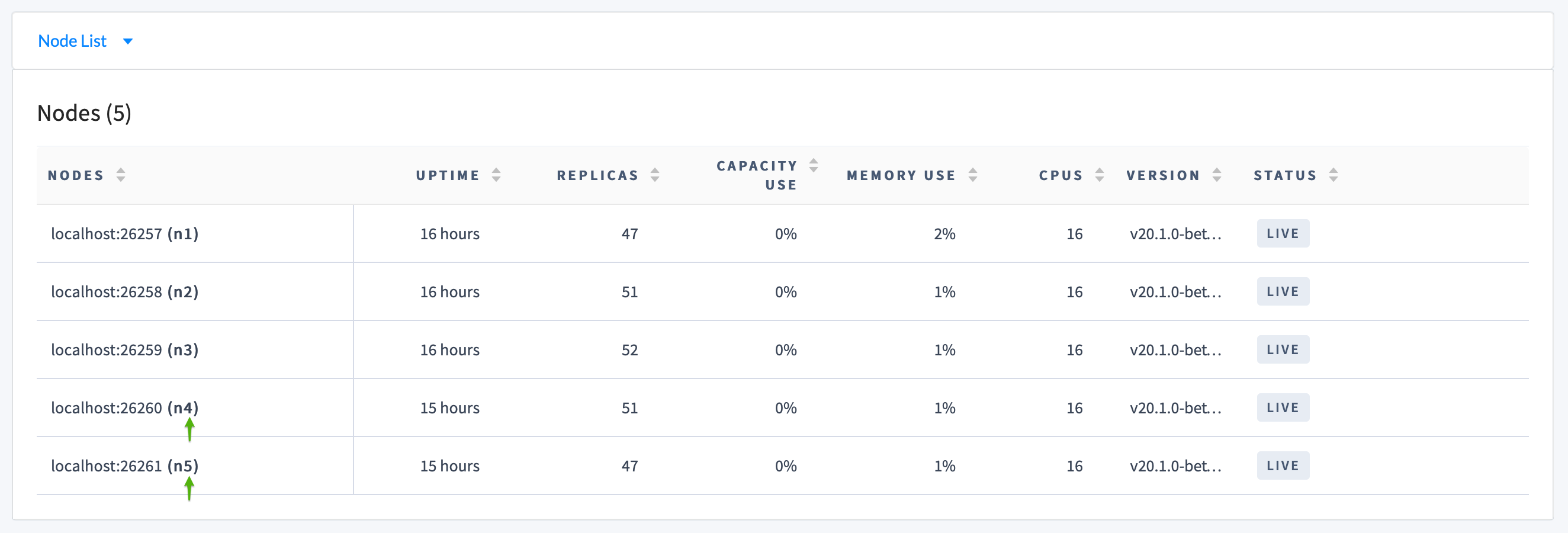The height and width of the screenshot is (533, 1568).
Task: Sort table by Nodes column arrows
Action: 121,175
